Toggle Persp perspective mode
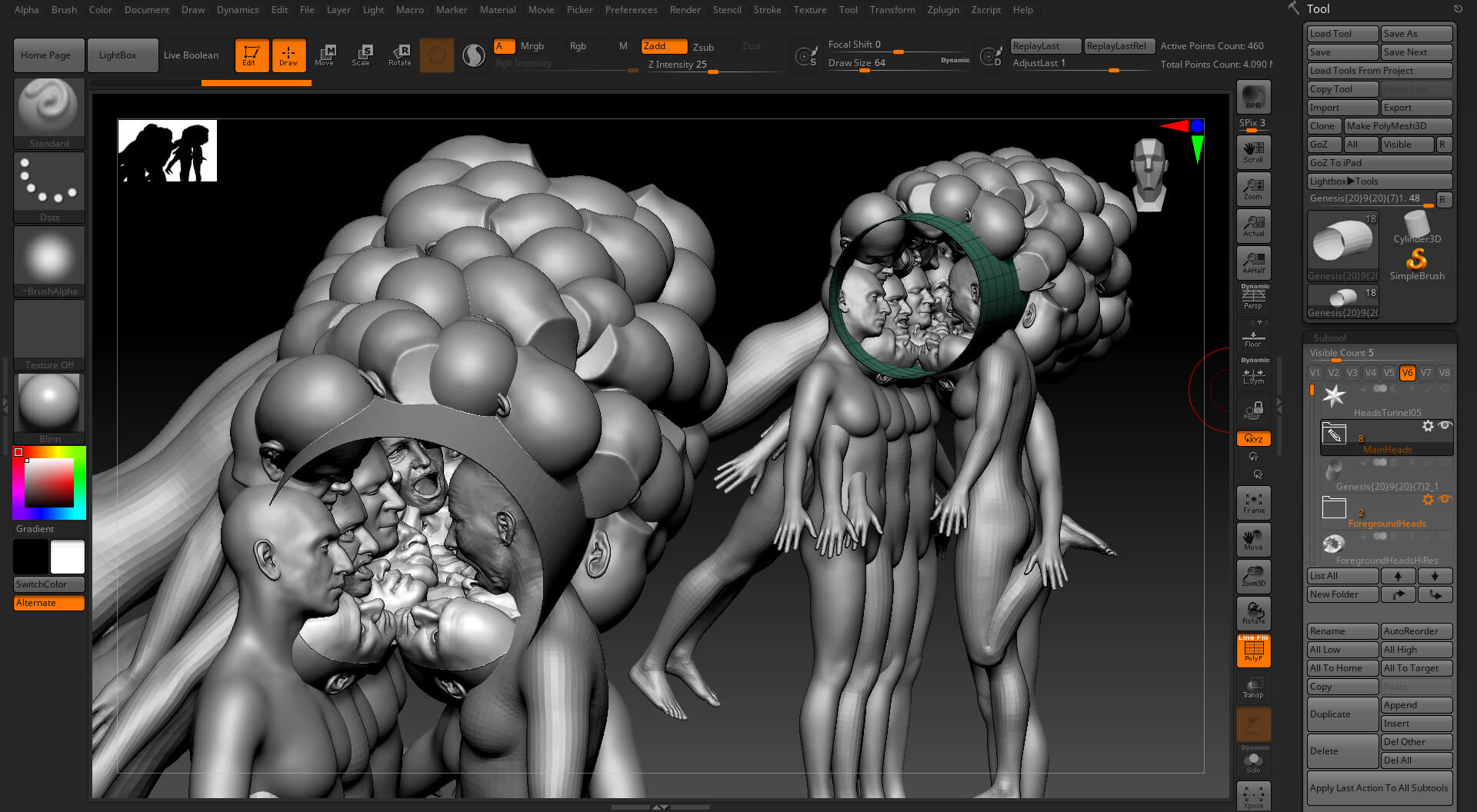1477x812 pixels. [x=1253, y=297]
